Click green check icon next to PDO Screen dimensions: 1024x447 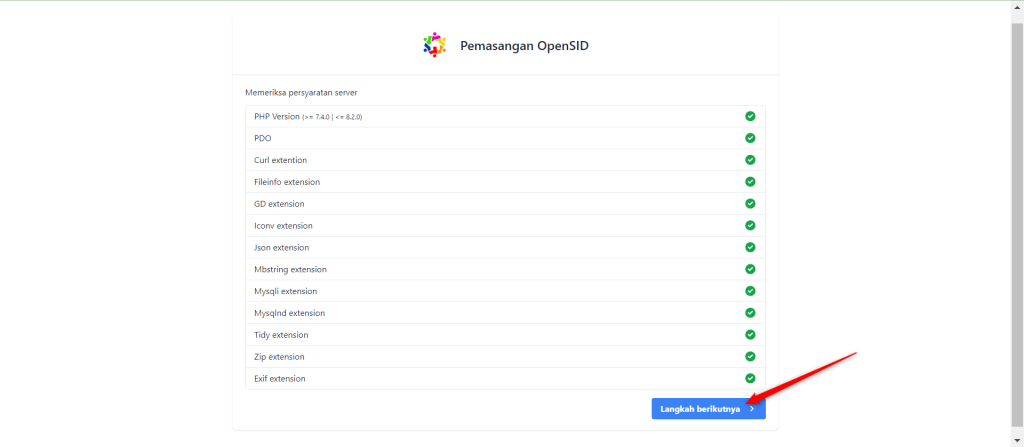pyautogui.click(x=750, y=138)
